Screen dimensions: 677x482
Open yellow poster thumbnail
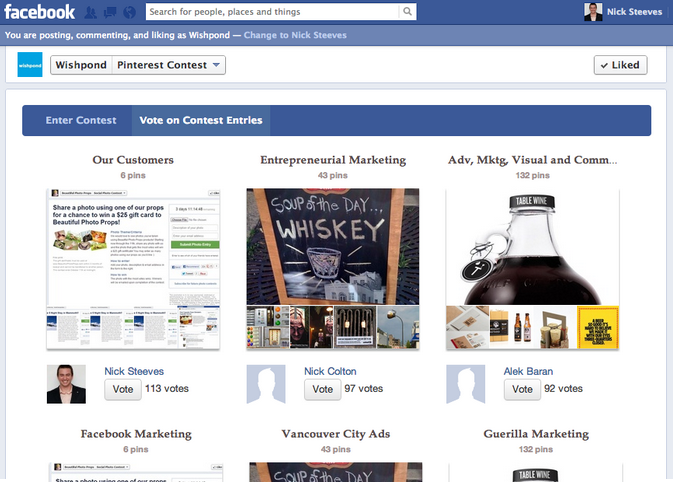pyautogui.click(x=598, y=327)
